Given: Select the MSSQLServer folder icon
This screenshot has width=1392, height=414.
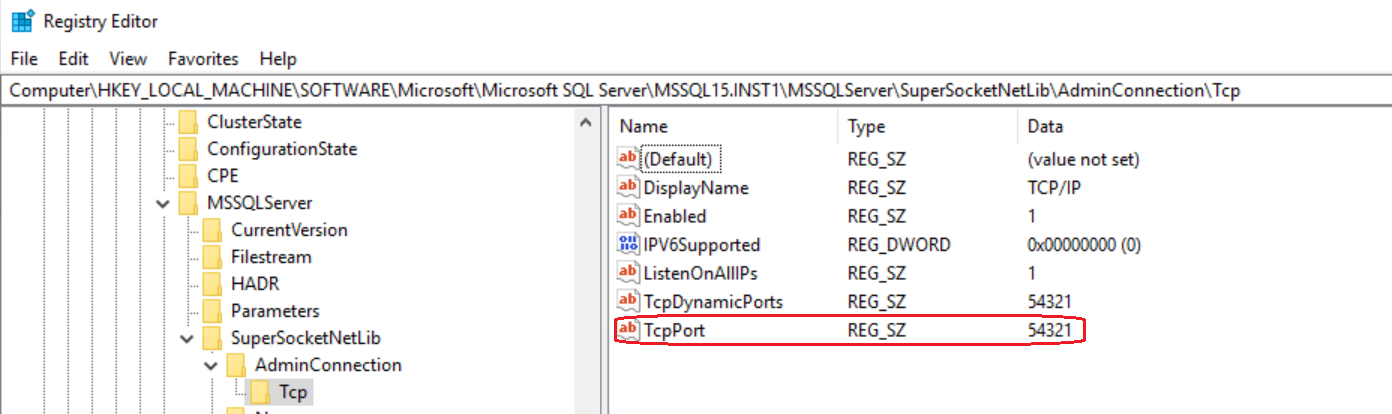Looking at the screenshot, I should tap(189, 203).
